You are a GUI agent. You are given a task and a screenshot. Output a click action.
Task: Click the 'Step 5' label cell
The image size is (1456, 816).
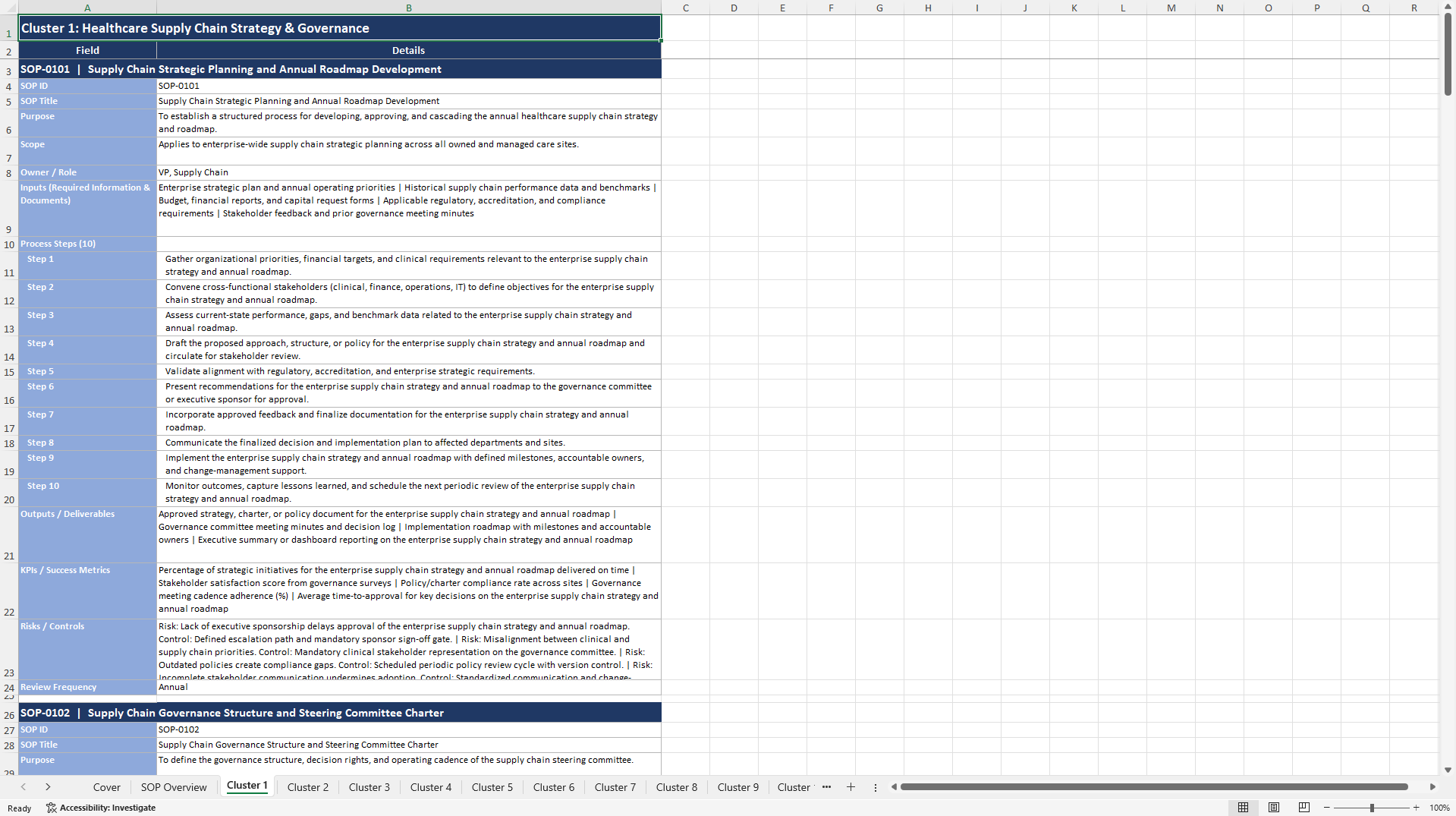click(x=87, y=371)
